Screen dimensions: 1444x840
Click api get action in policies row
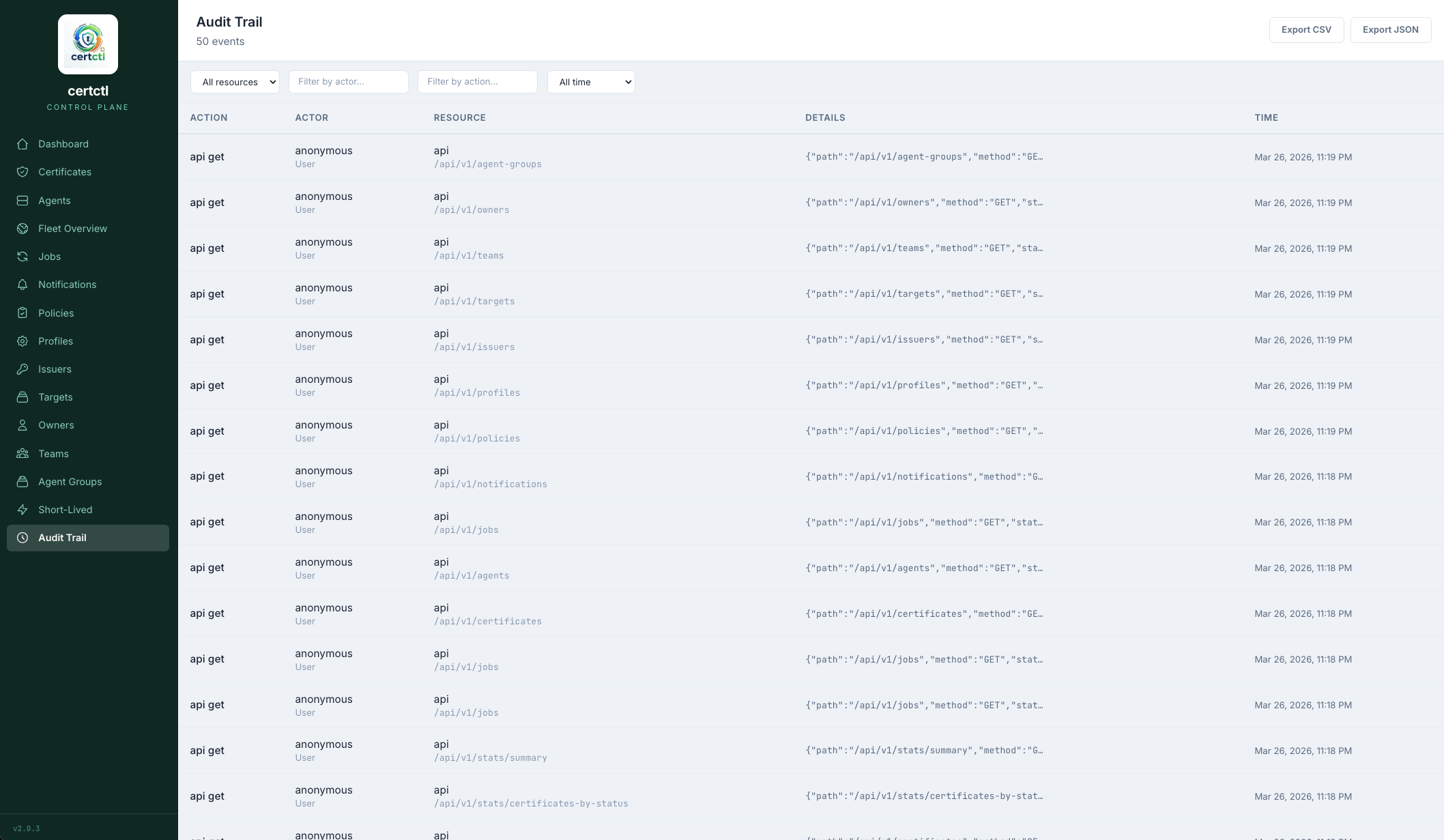pos(207,431)
